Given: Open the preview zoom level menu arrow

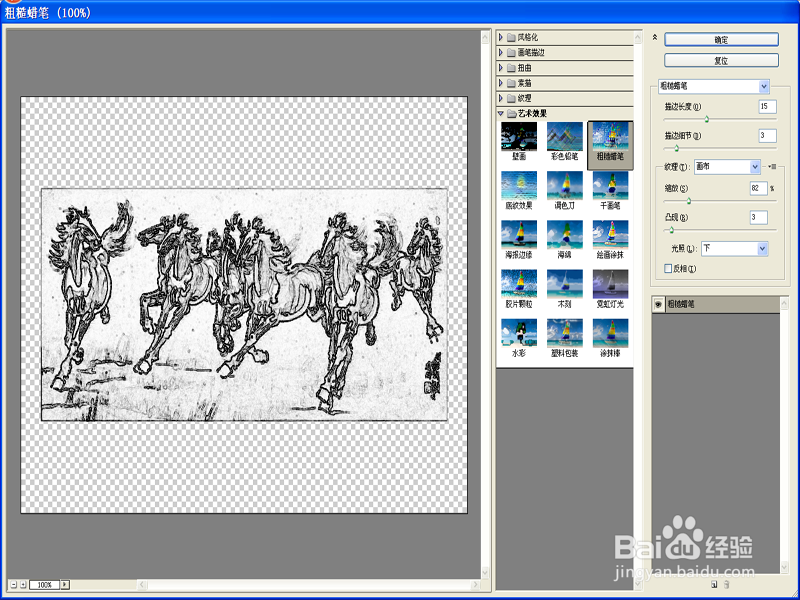Looking at the screenshot, I should pyautogui.click(x=65, y=585).
